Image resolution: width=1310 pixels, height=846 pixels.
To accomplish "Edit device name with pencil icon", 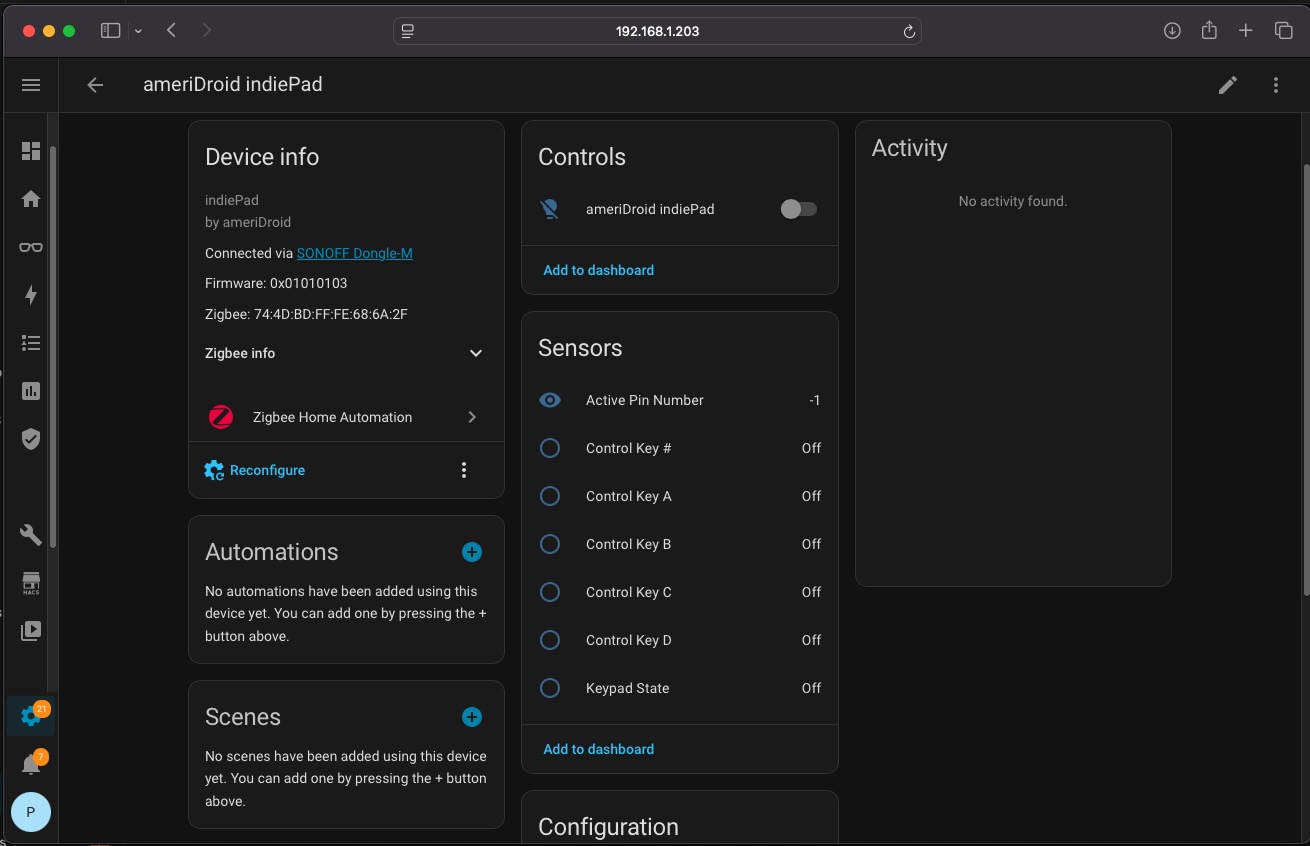I will coord(1228,85).
